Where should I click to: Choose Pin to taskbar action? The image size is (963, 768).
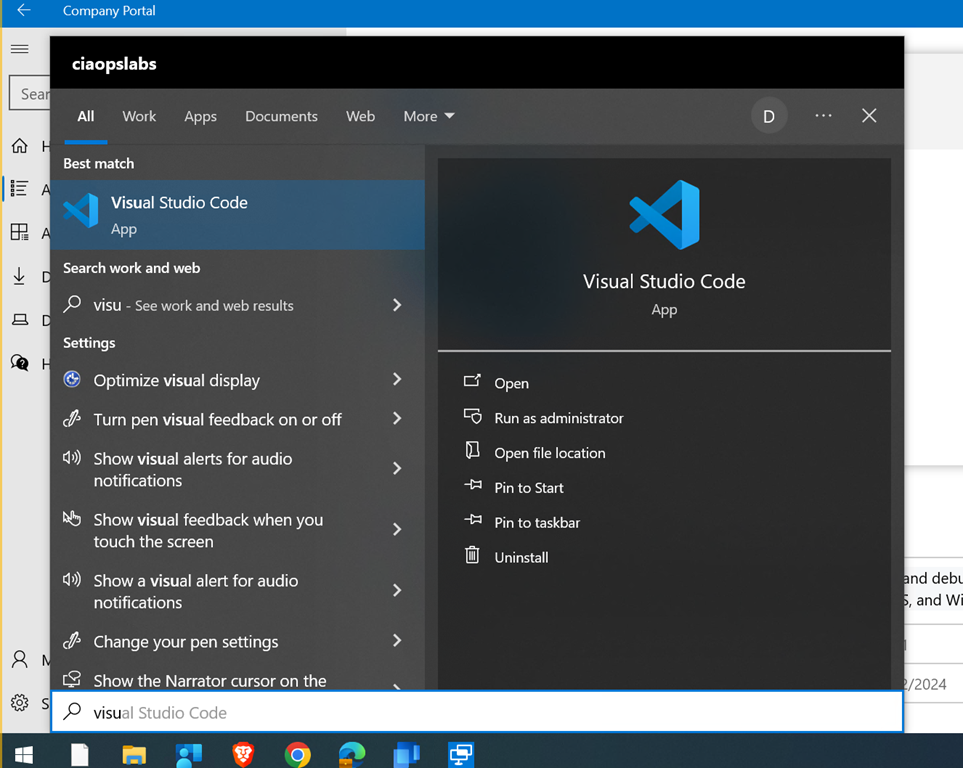(x=537, y=522)
